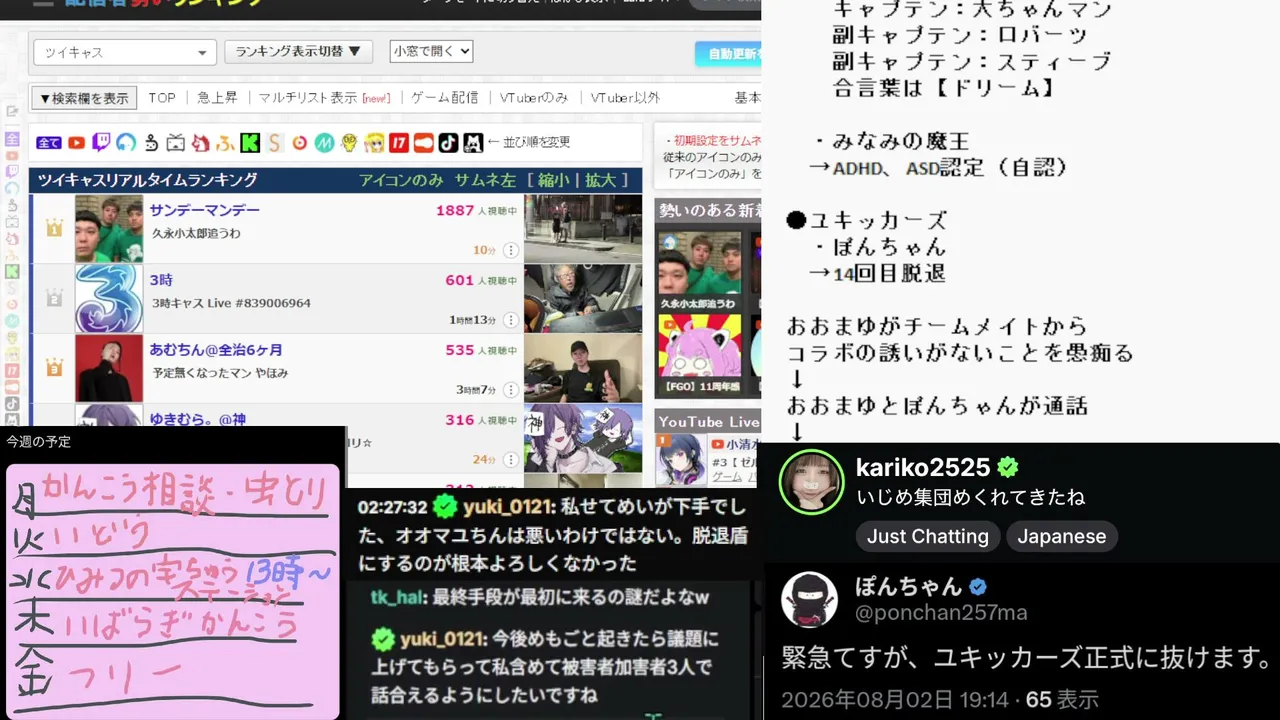
Task: Open the サンデーマンデー channel link
Action: (204, 210)
